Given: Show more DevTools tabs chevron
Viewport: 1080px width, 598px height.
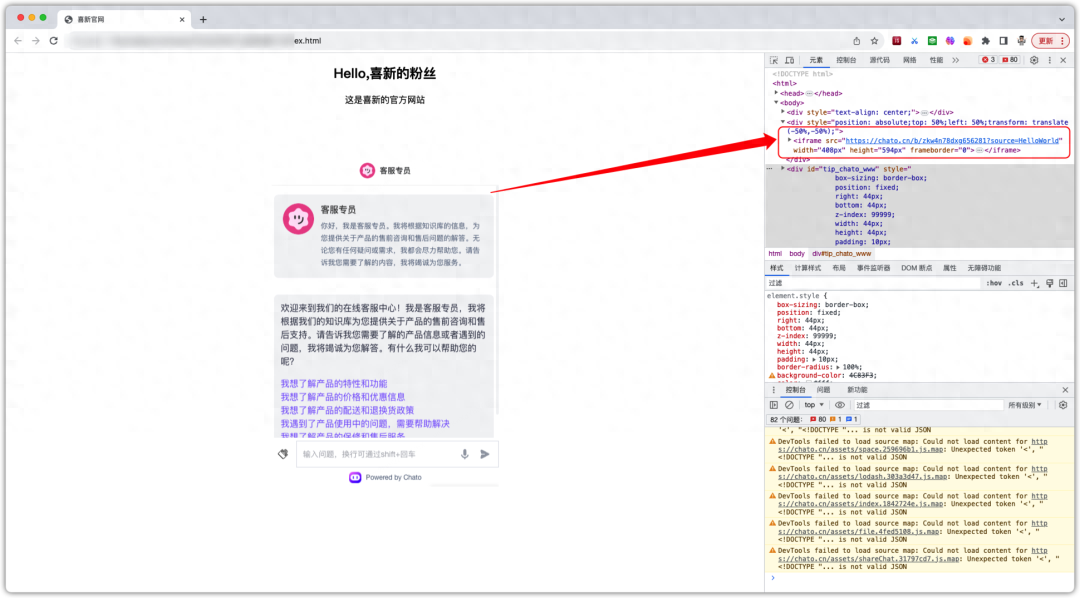Looking at the screenshot, I should coord(956,60).
